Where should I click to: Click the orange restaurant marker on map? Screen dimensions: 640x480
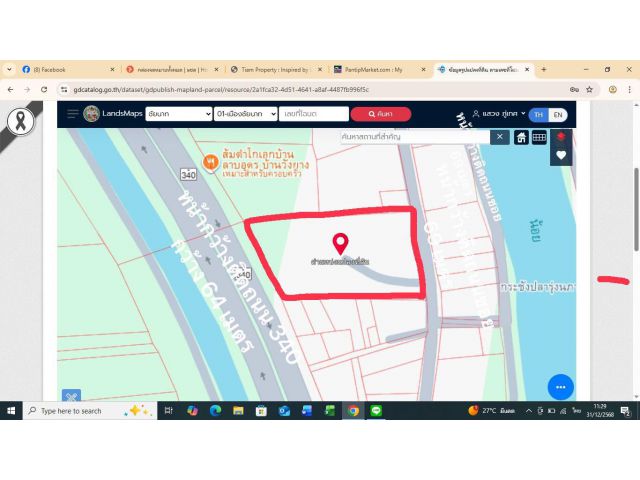[x=210, y=161]
